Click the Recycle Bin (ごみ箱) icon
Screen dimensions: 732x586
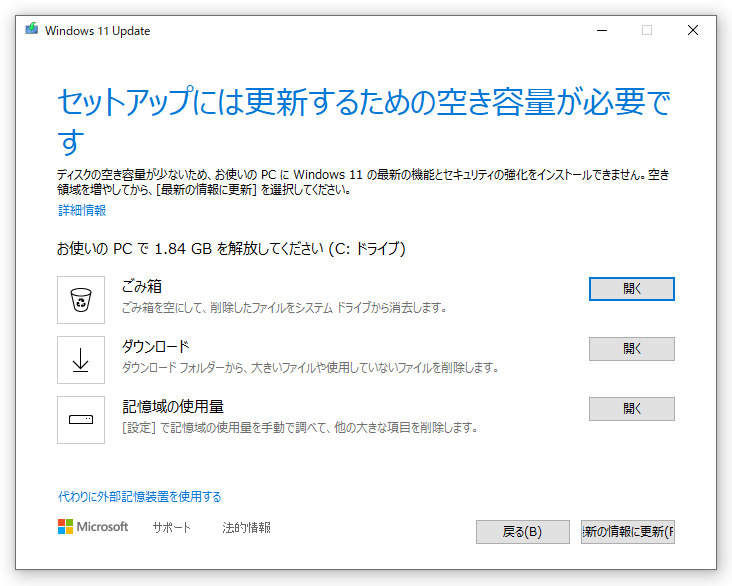coord(81,300)
